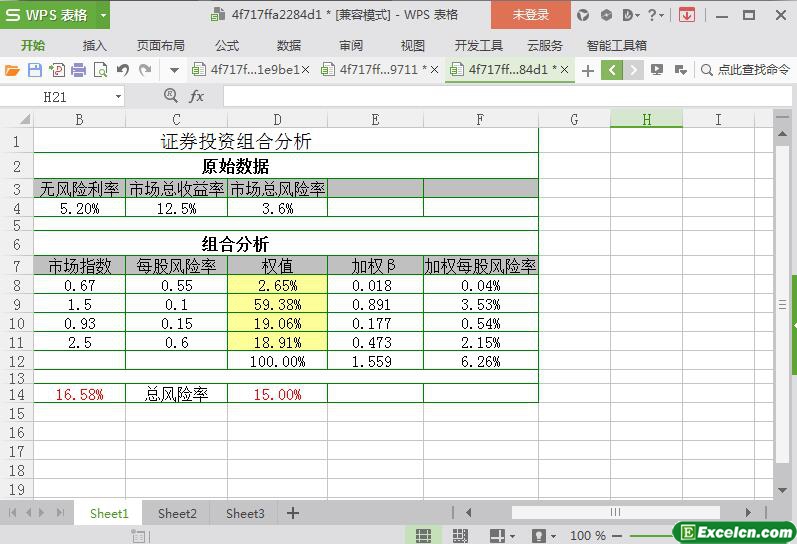
Task: Click the Print icon
Action: click(78, 70)
